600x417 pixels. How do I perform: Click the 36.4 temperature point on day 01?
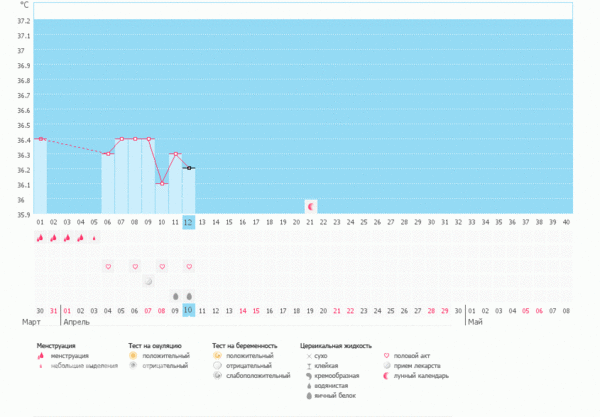point(40,139)
